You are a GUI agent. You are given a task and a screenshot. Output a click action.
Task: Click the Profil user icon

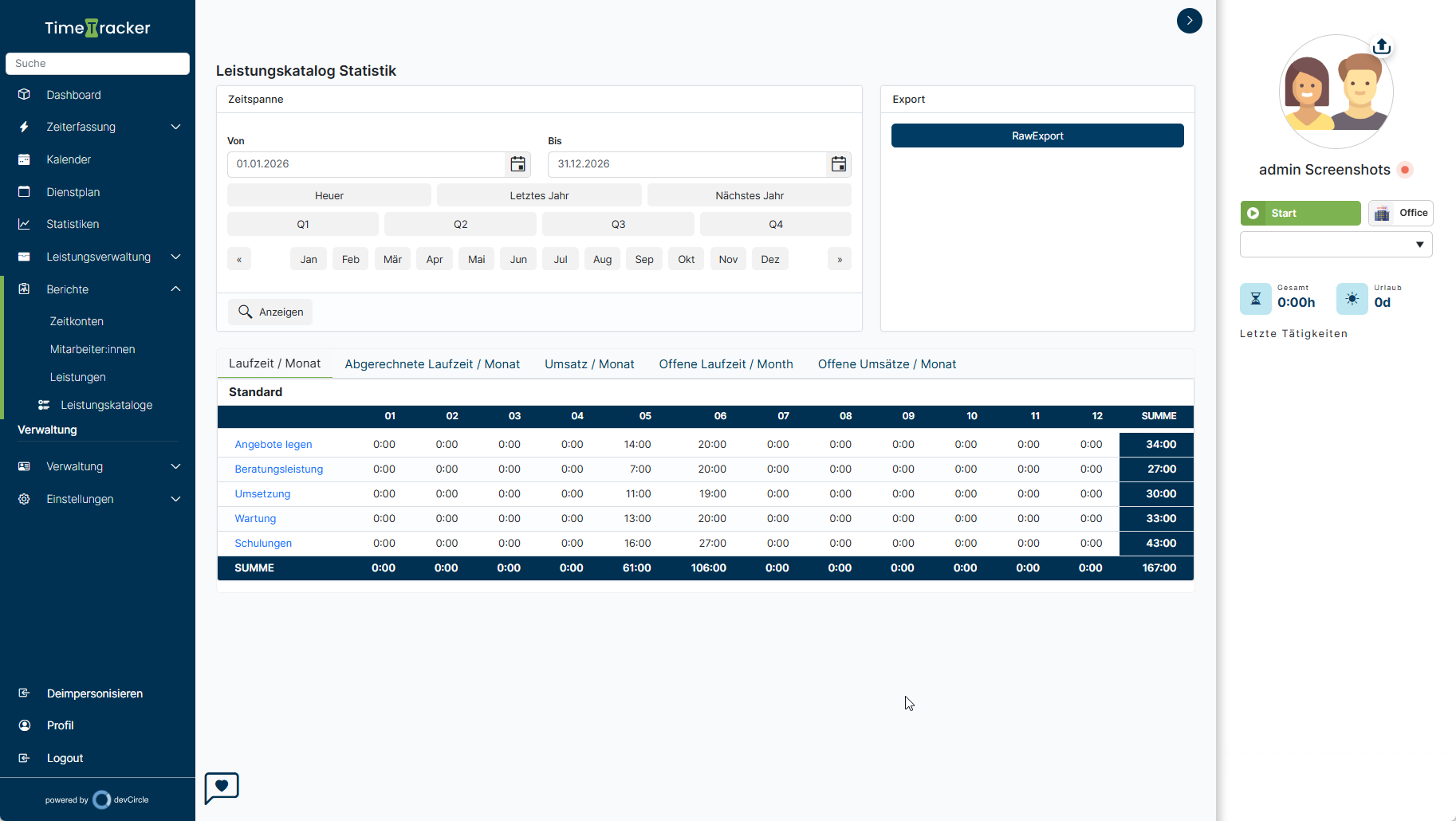click(x=24, y=725)
